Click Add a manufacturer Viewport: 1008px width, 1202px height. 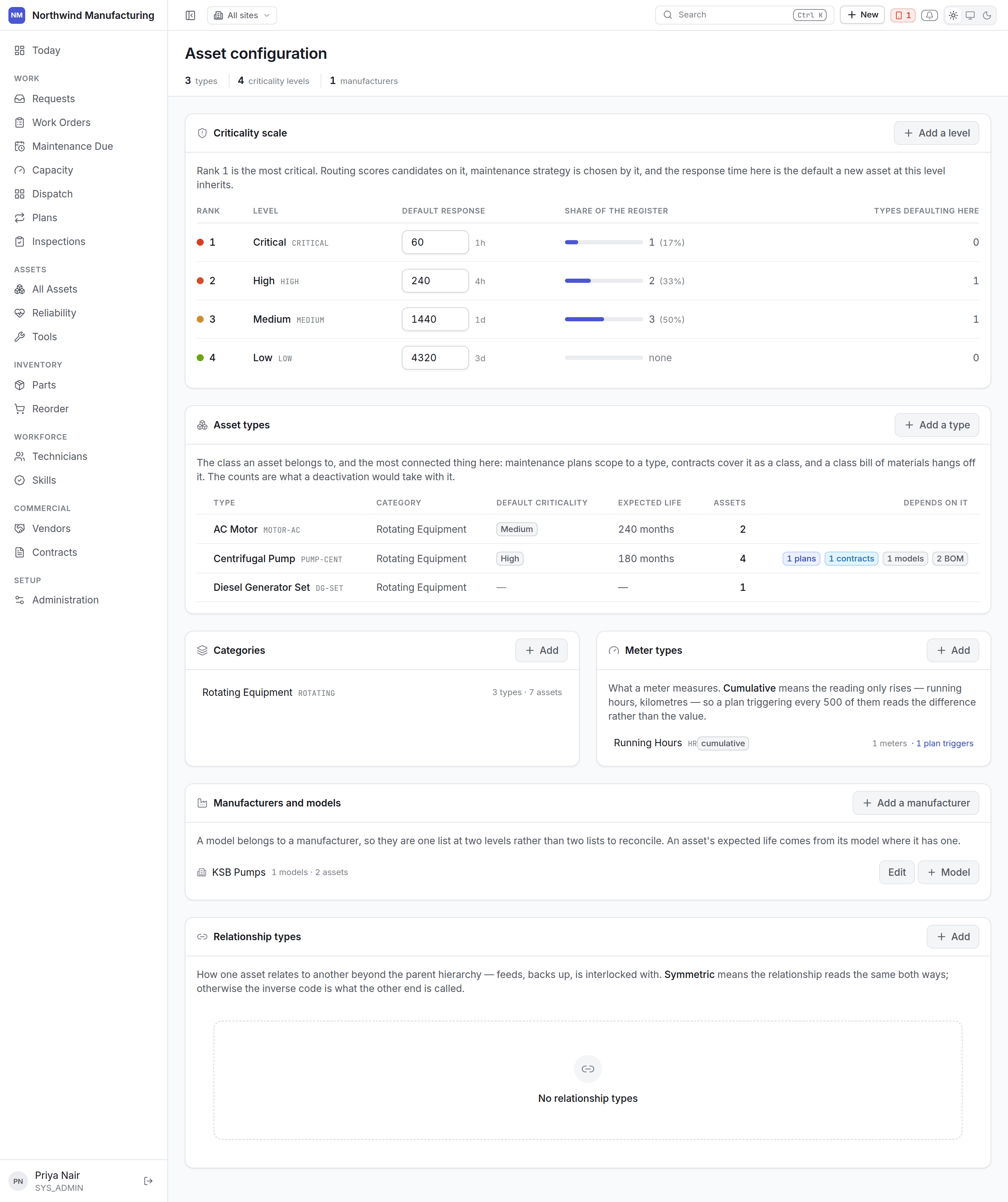tap(915, 803)
